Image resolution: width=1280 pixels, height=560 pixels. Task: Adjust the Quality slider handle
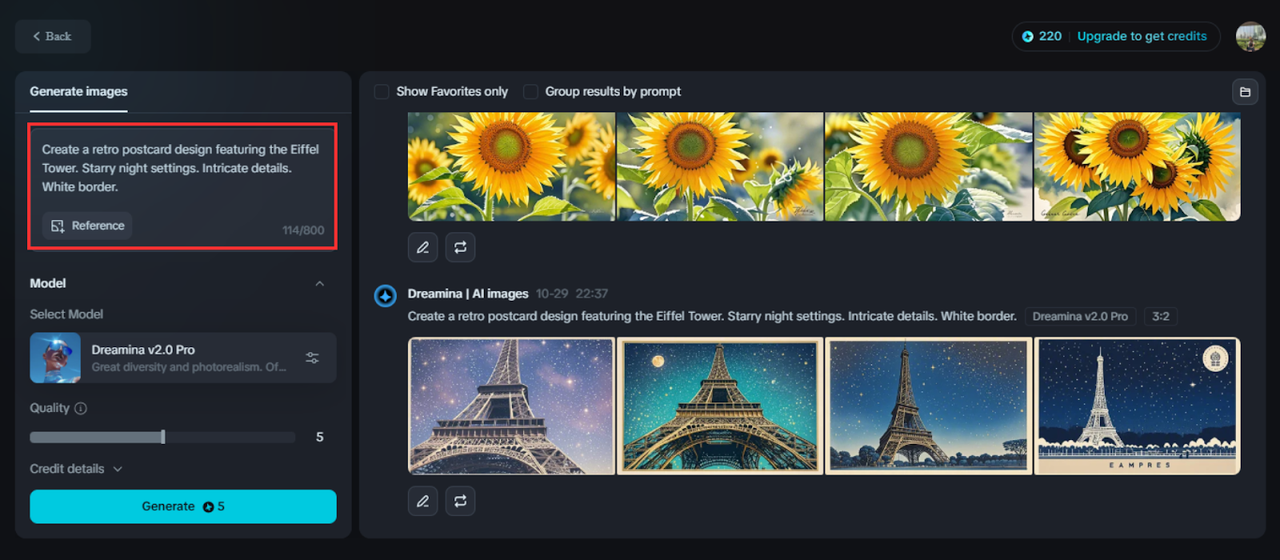pos(163,437)
